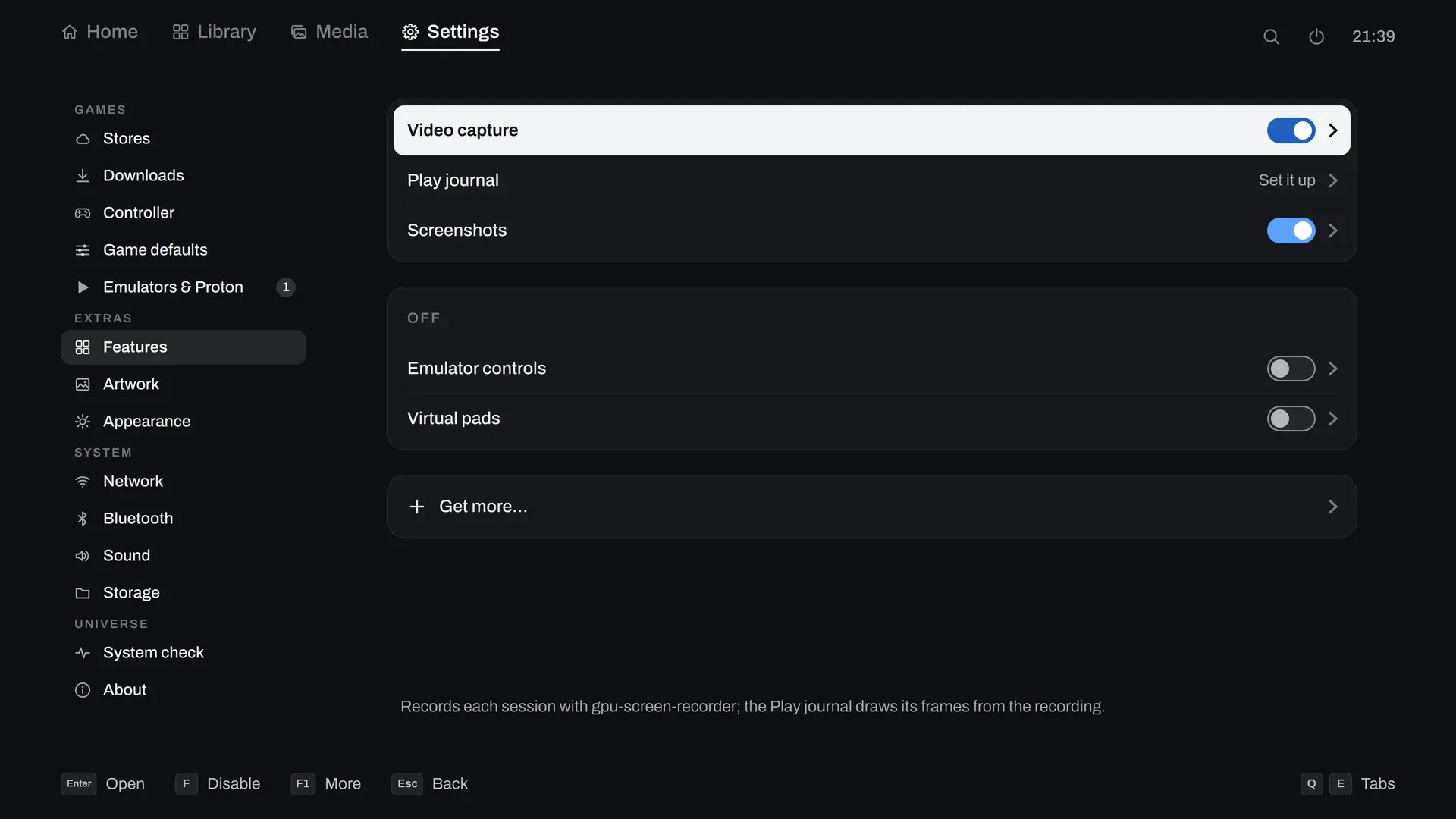
Task: Select the Settings tab label
Action: coord(463,32)
